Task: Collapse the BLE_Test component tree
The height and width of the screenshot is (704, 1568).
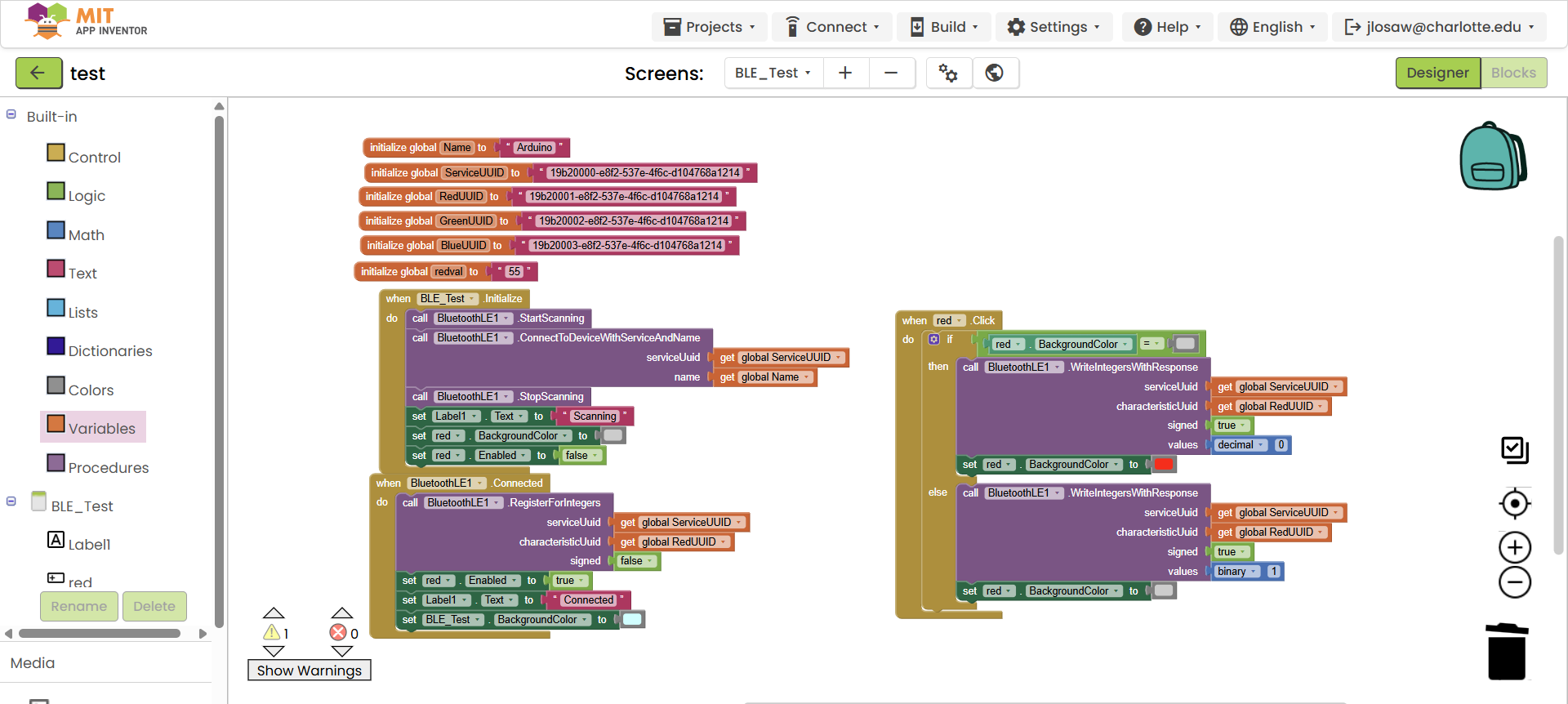Action: point(11,501)
